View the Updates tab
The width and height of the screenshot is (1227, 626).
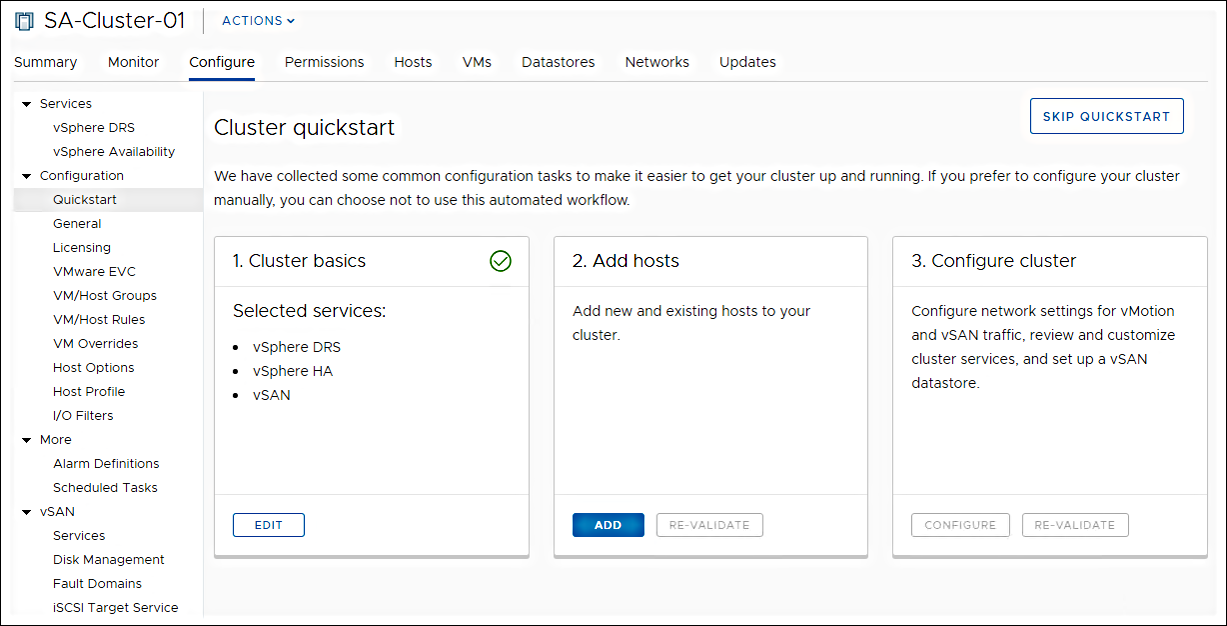tap(748, 62)
